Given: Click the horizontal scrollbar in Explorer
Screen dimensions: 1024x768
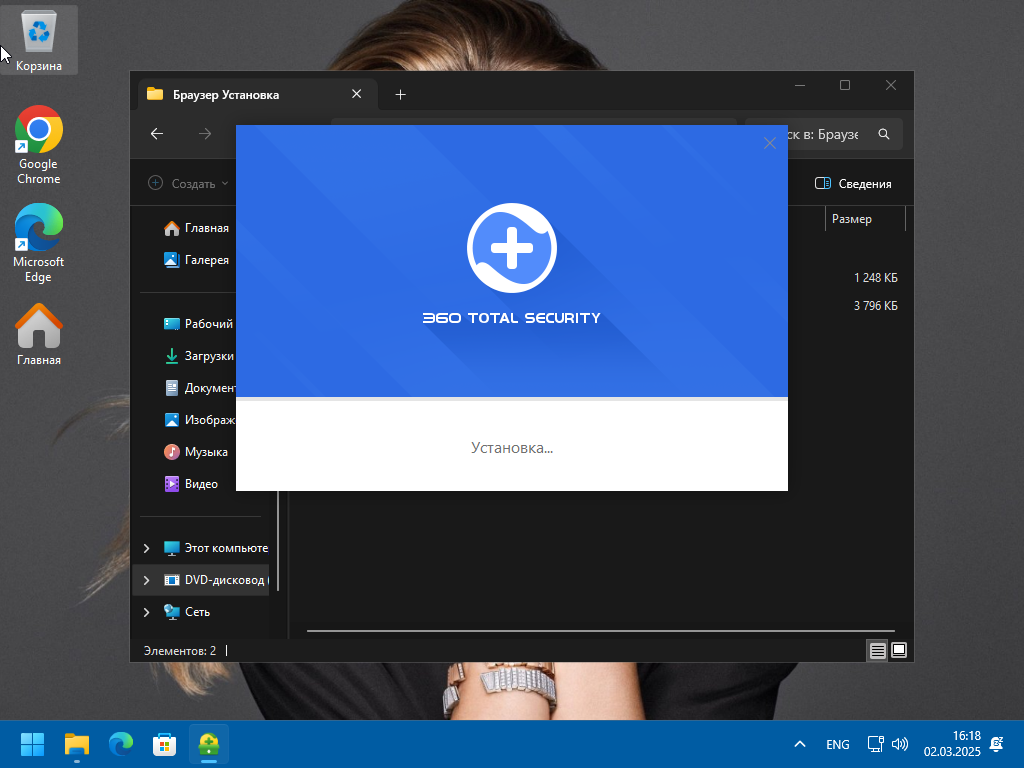Looking at the screenshot, I should 600,631.
